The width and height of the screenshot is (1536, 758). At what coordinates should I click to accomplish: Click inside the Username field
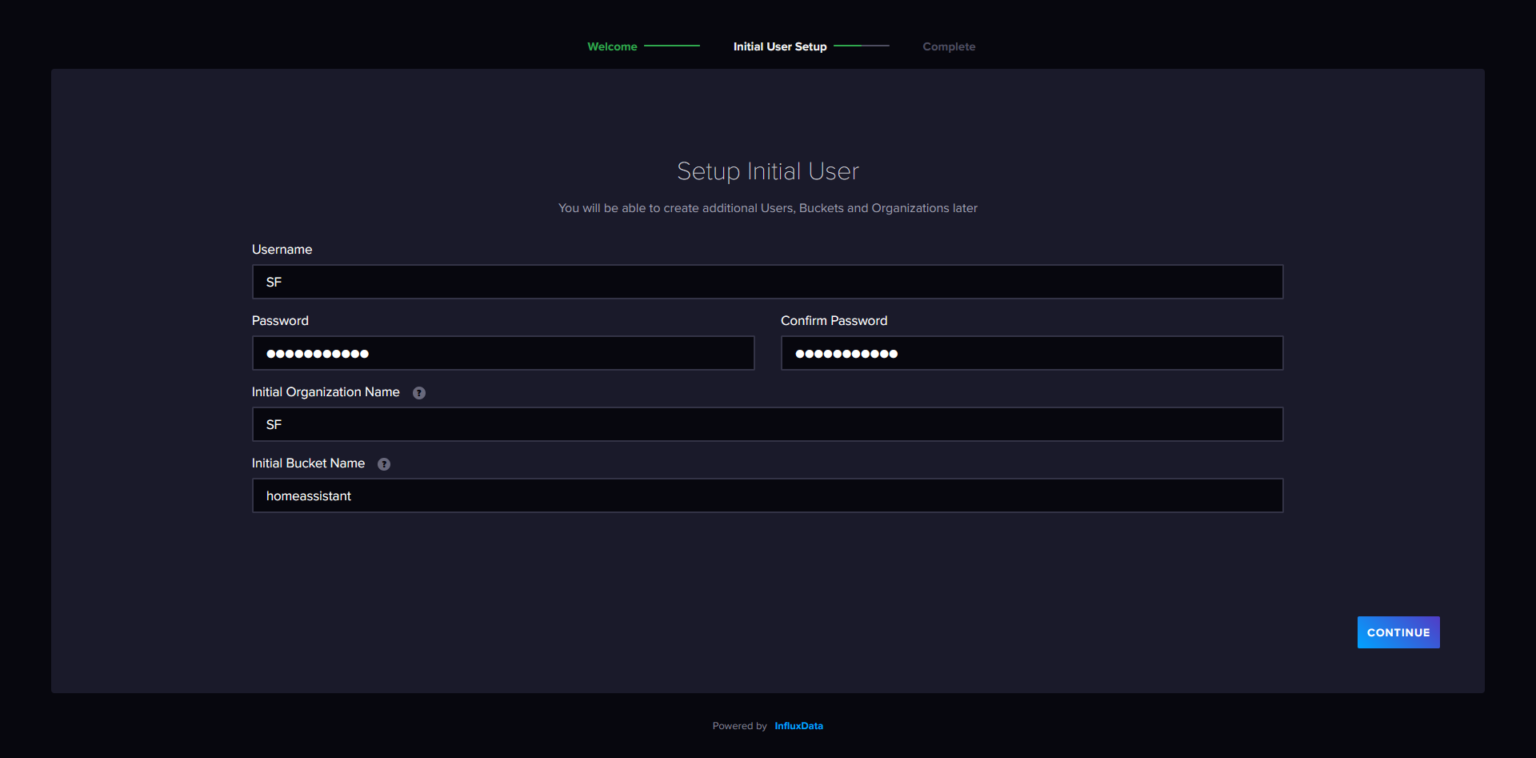click(767, 281)
